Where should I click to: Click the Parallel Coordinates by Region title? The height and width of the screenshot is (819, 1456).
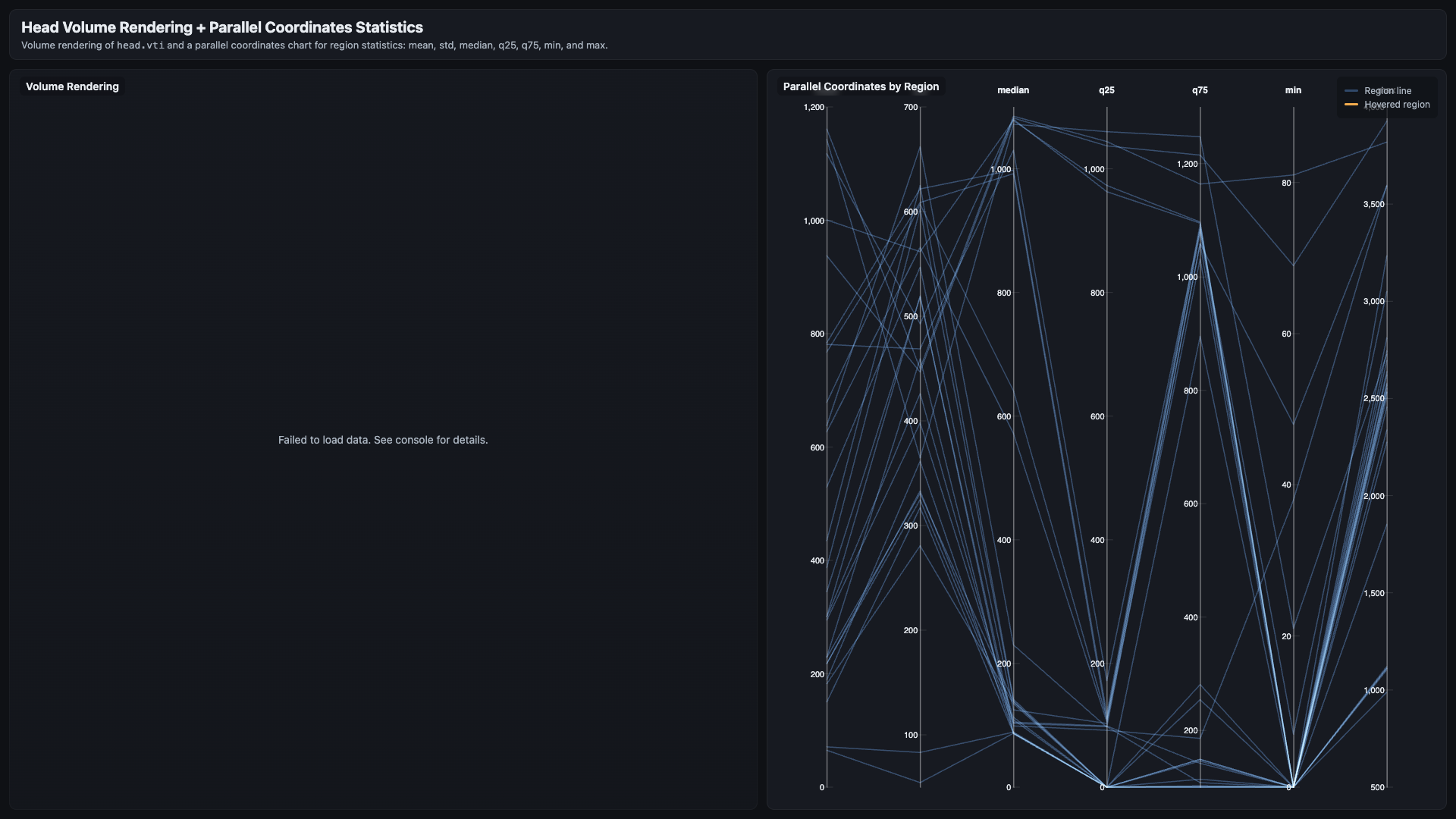tap(861, 86)
